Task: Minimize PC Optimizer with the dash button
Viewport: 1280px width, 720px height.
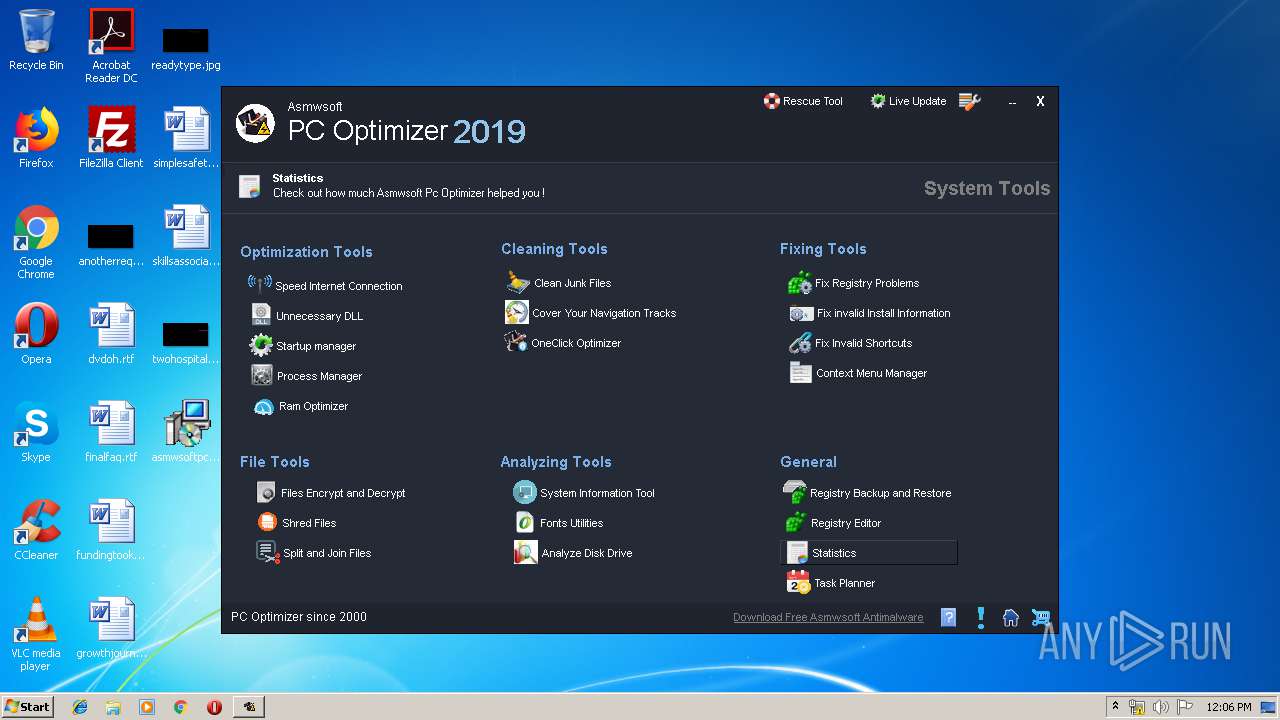Action: pos(1012,102)
